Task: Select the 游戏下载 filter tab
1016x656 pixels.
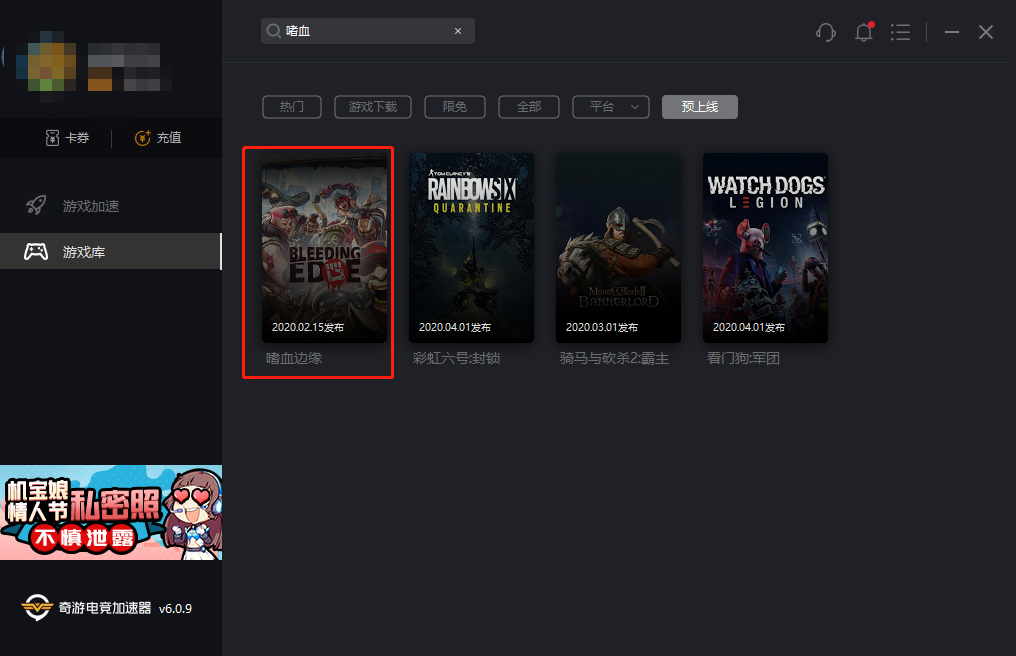Action: [373, 107]
